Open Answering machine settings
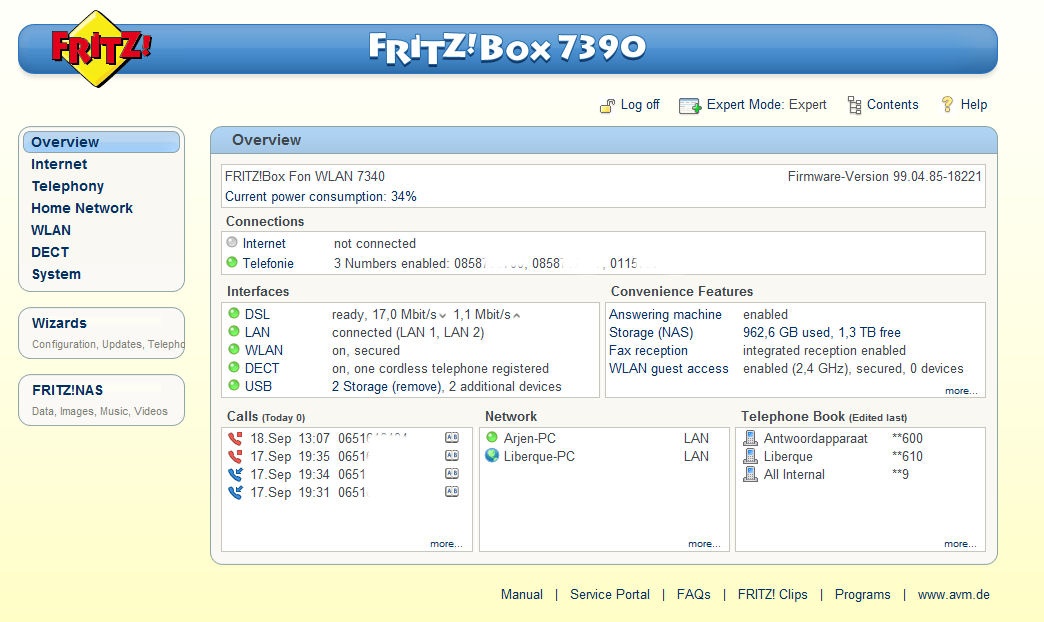The width and height of the screenshot is (1044, 622). click(665, 314)
